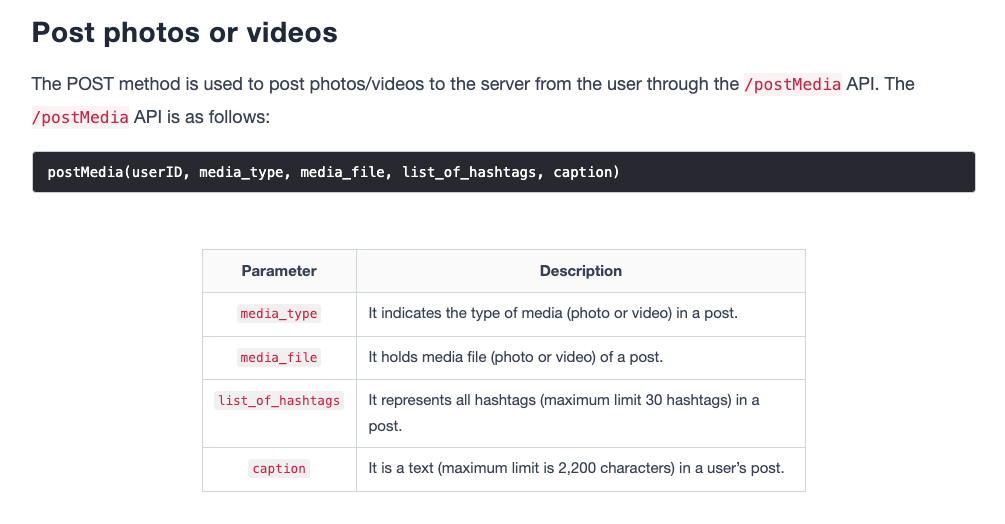Click description 'It indicates the type of media'
The image size is (1005, 524).
click(x=553, y=313)
